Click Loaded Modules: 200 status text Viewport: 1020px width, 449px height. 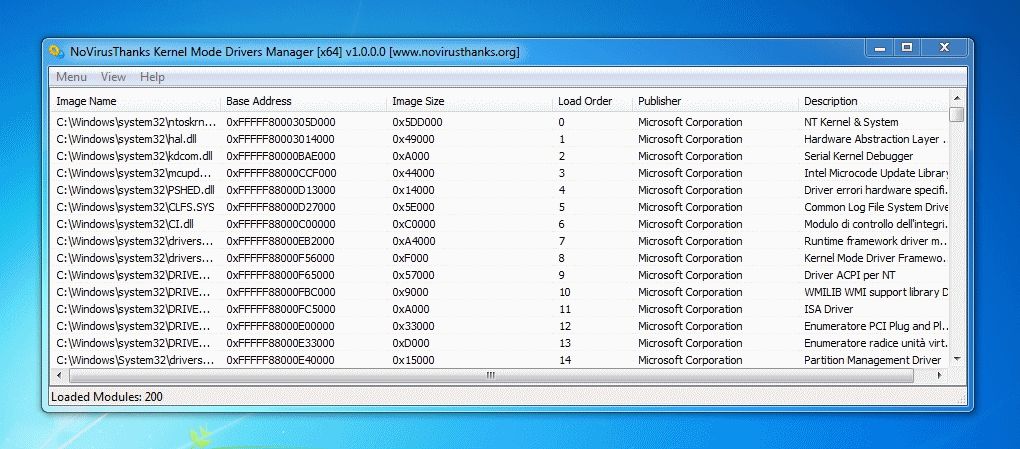107,396
